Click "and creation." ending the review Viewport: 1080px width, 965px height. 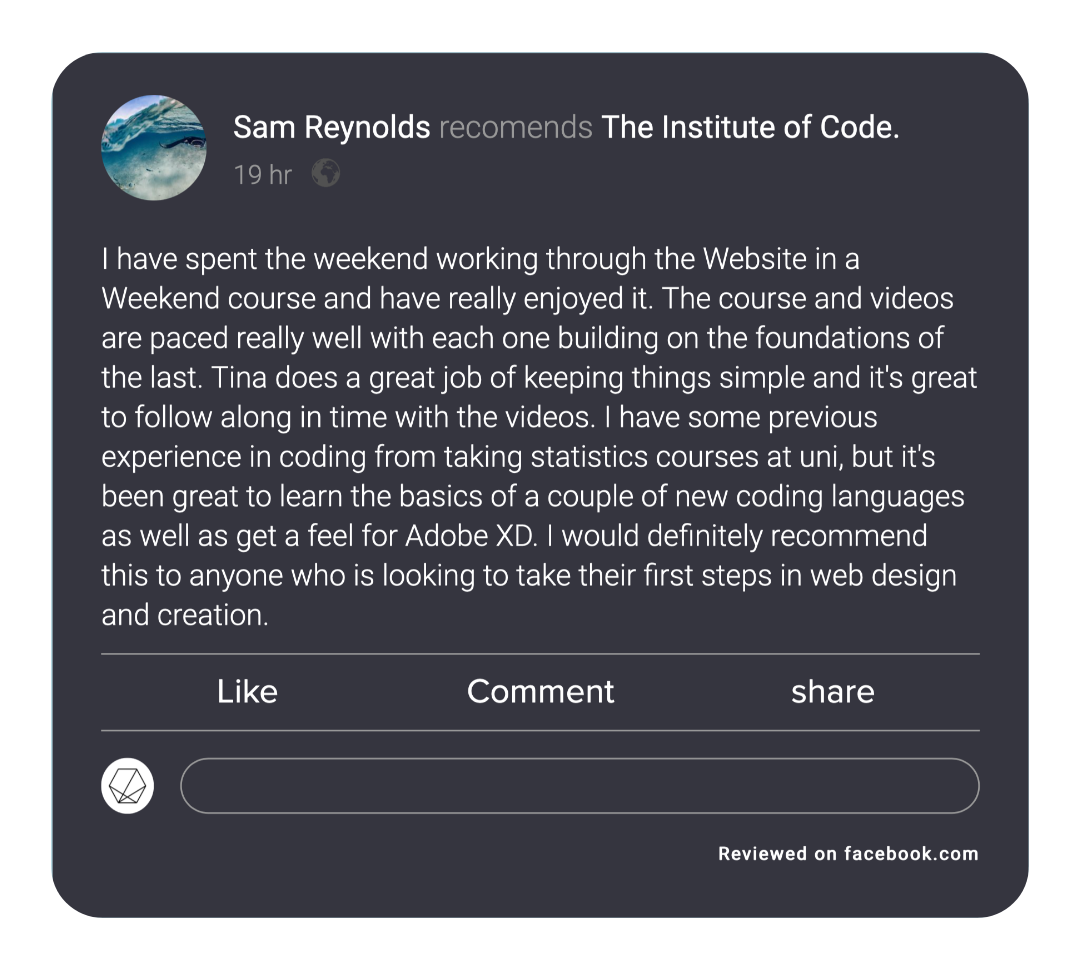[185, 615]
